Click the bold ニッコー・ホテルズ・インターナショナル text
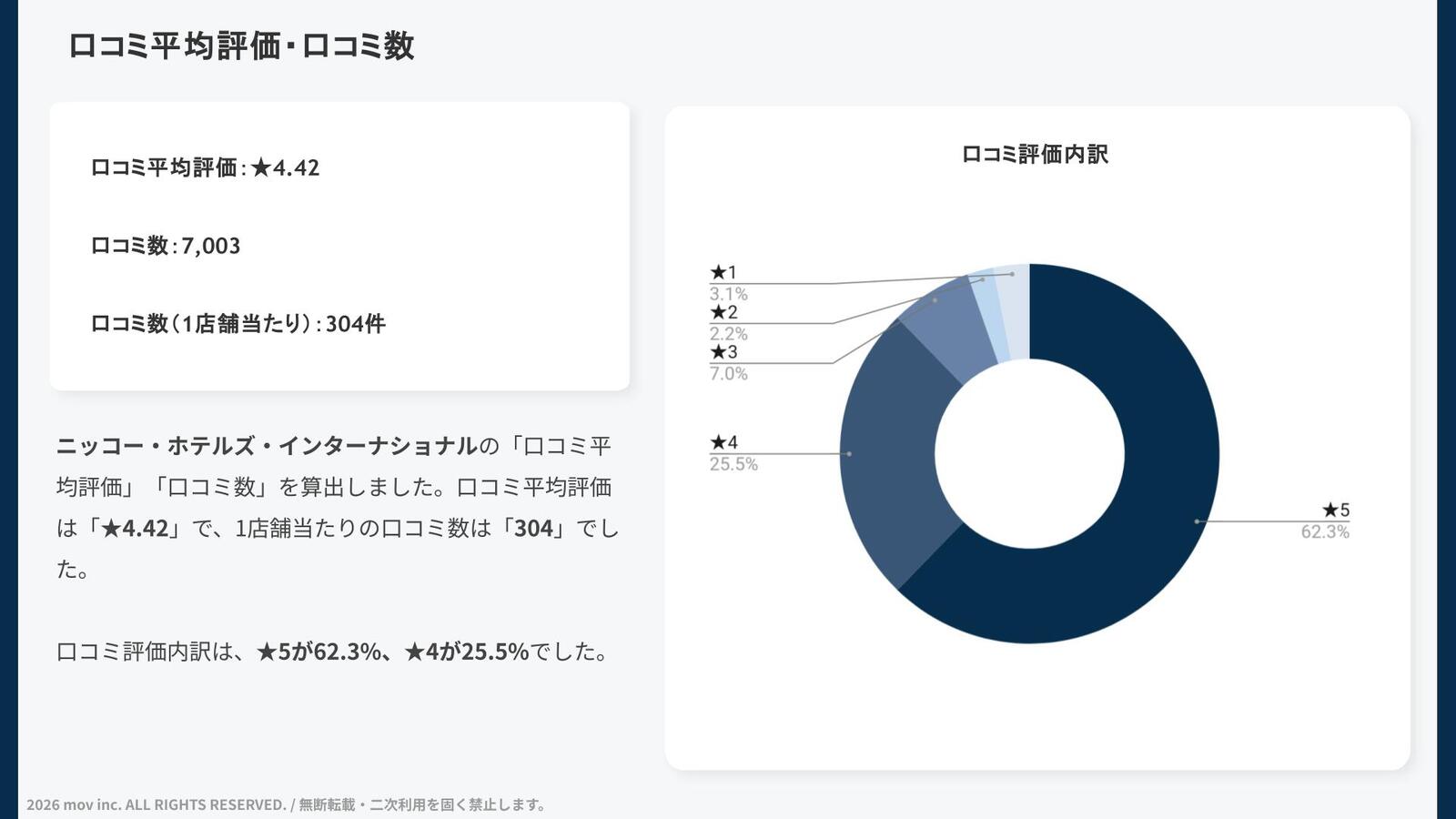Viewport: 1456px width, 819px height. [267, 446]
